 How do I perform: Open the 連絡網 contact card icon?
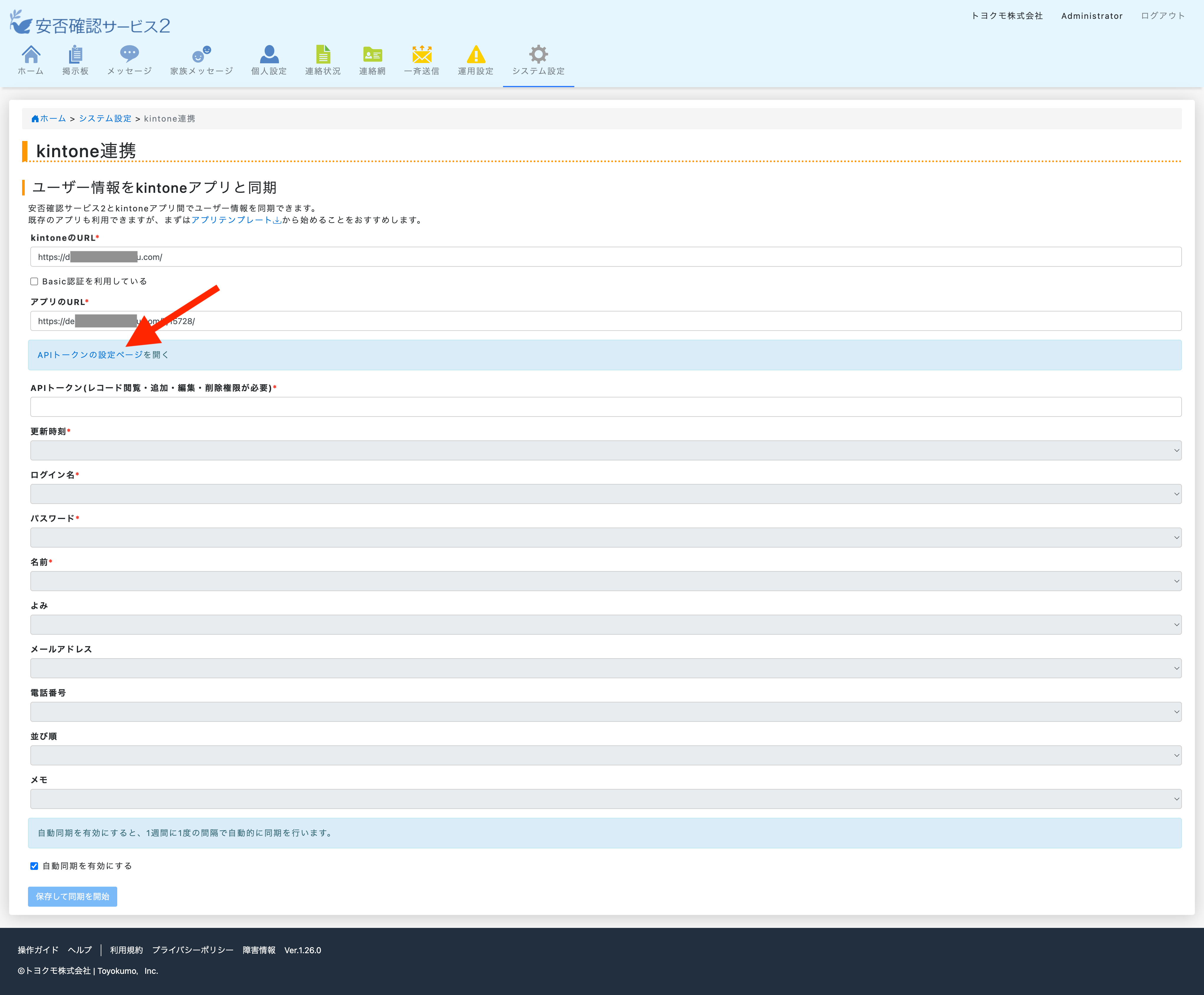pos(372,55)
